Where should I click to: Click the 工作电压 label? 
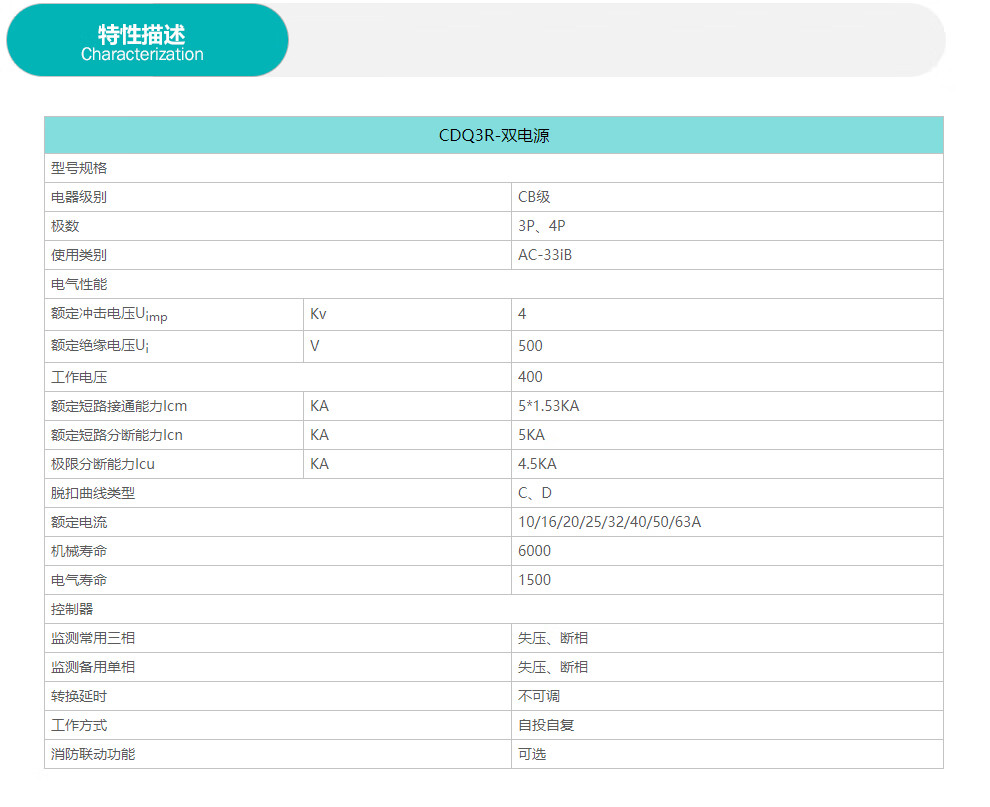79,377
